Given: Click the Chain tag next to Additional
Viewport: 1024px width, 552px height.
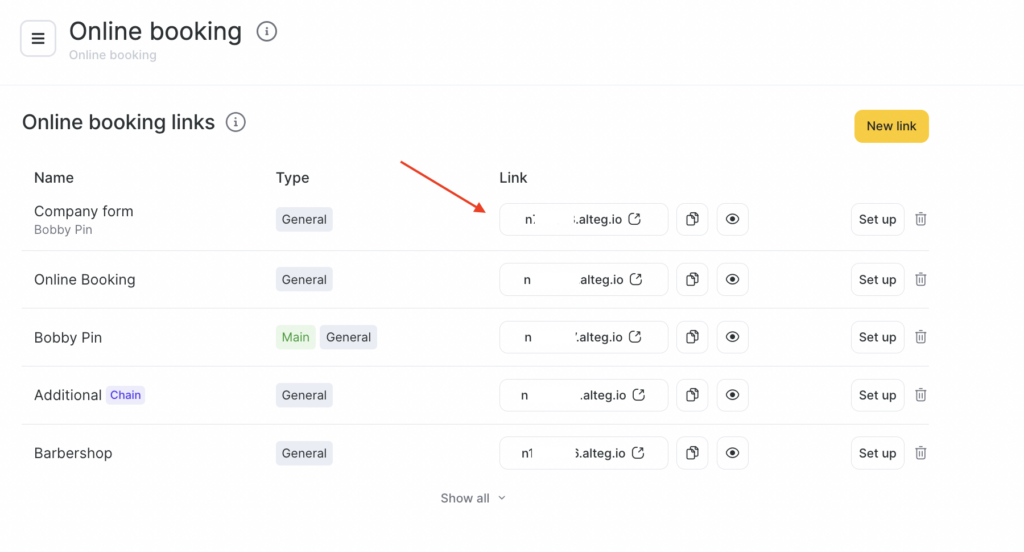Looking at the screenshot, I should tap(125, 395).
